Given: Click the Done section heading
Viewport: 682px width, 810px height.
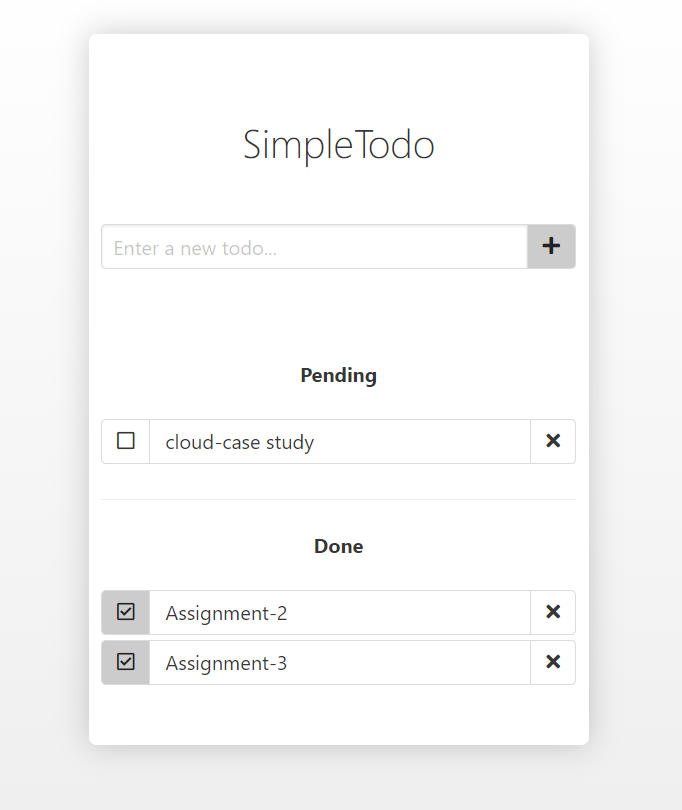Looking at the screenshot, I should tap(338, 546).
